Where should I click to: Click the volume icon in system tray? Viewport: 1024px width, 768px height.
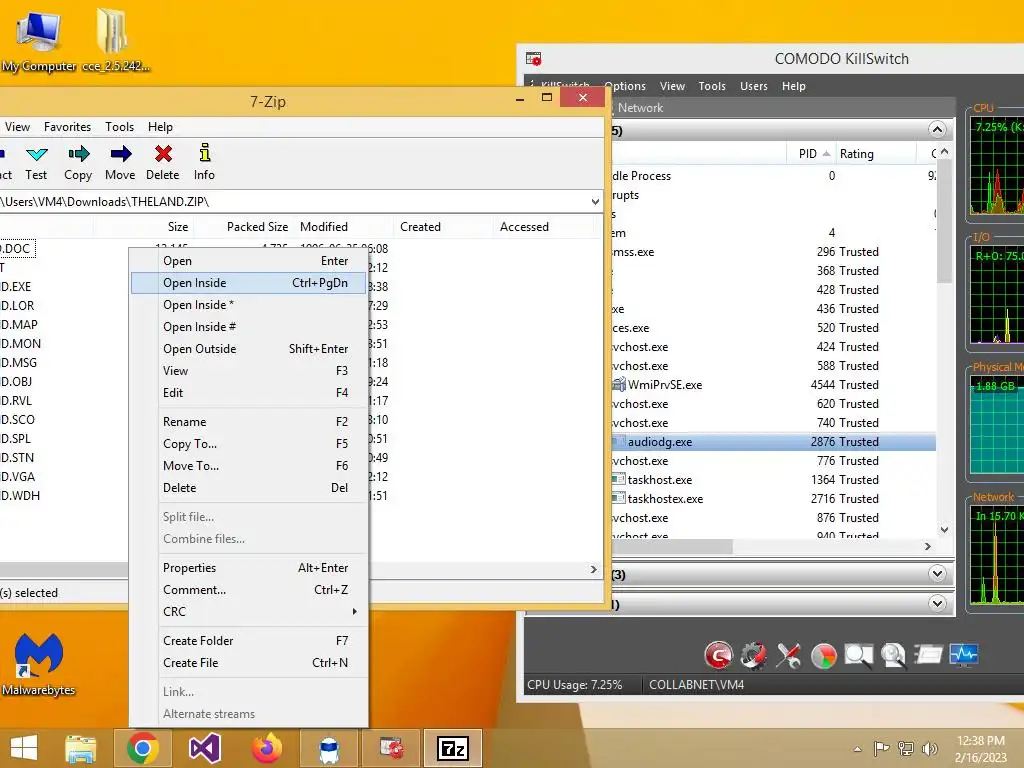point(929,749)
